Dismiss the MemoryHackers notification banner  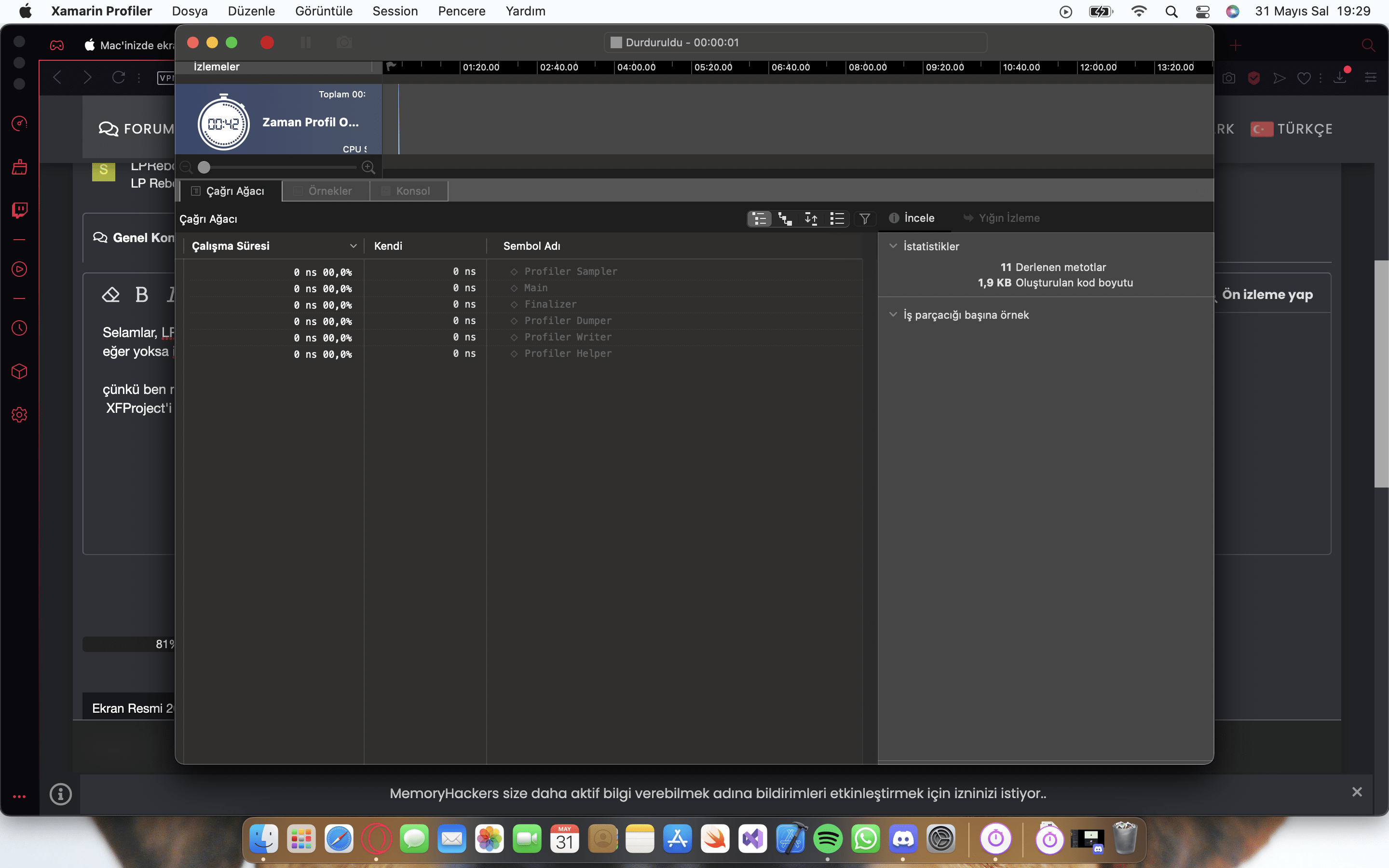click(x=1357, y=792)
